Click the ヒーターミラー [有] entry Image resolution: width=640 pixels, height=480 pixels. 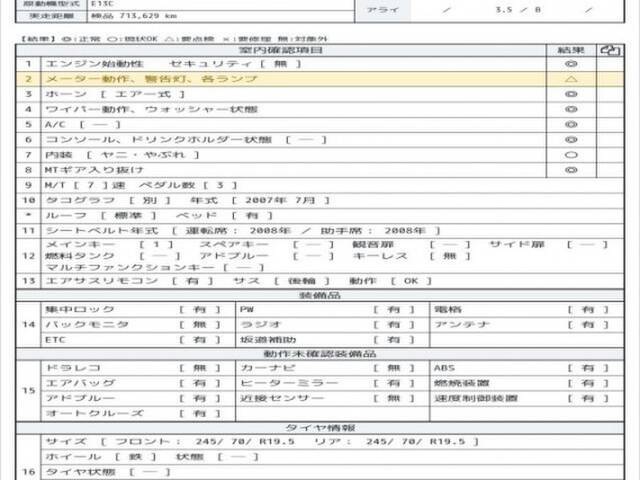coord(327,383)
